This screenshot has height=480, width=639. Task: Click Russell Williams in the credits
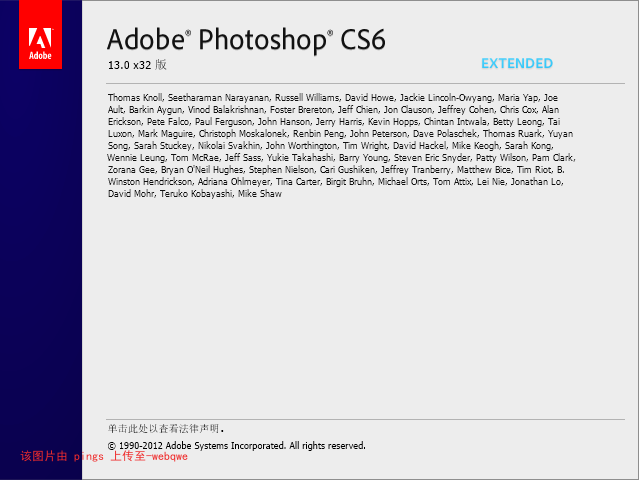point(307,98)
